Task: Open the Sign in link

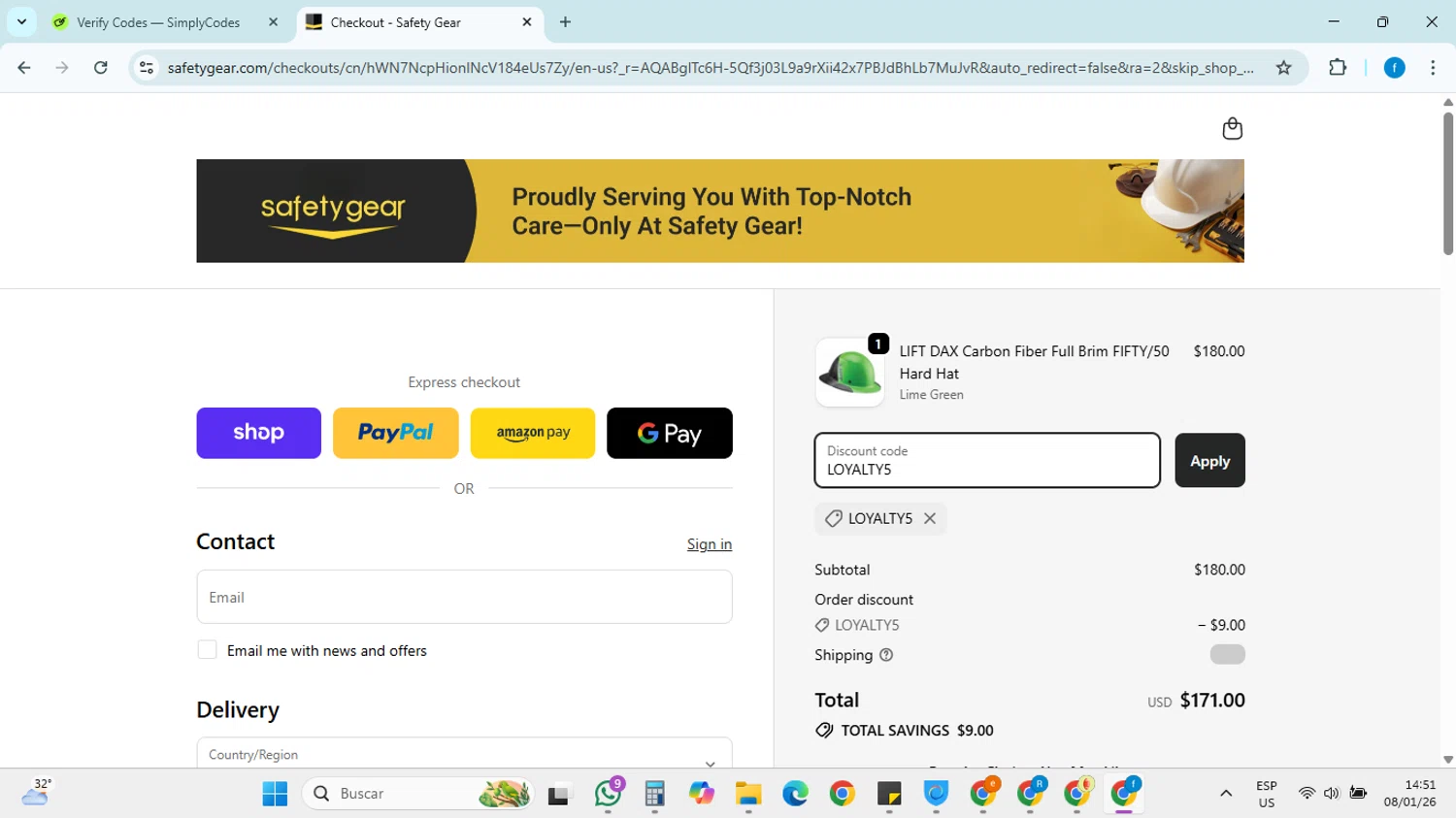Action: point(710,544)
